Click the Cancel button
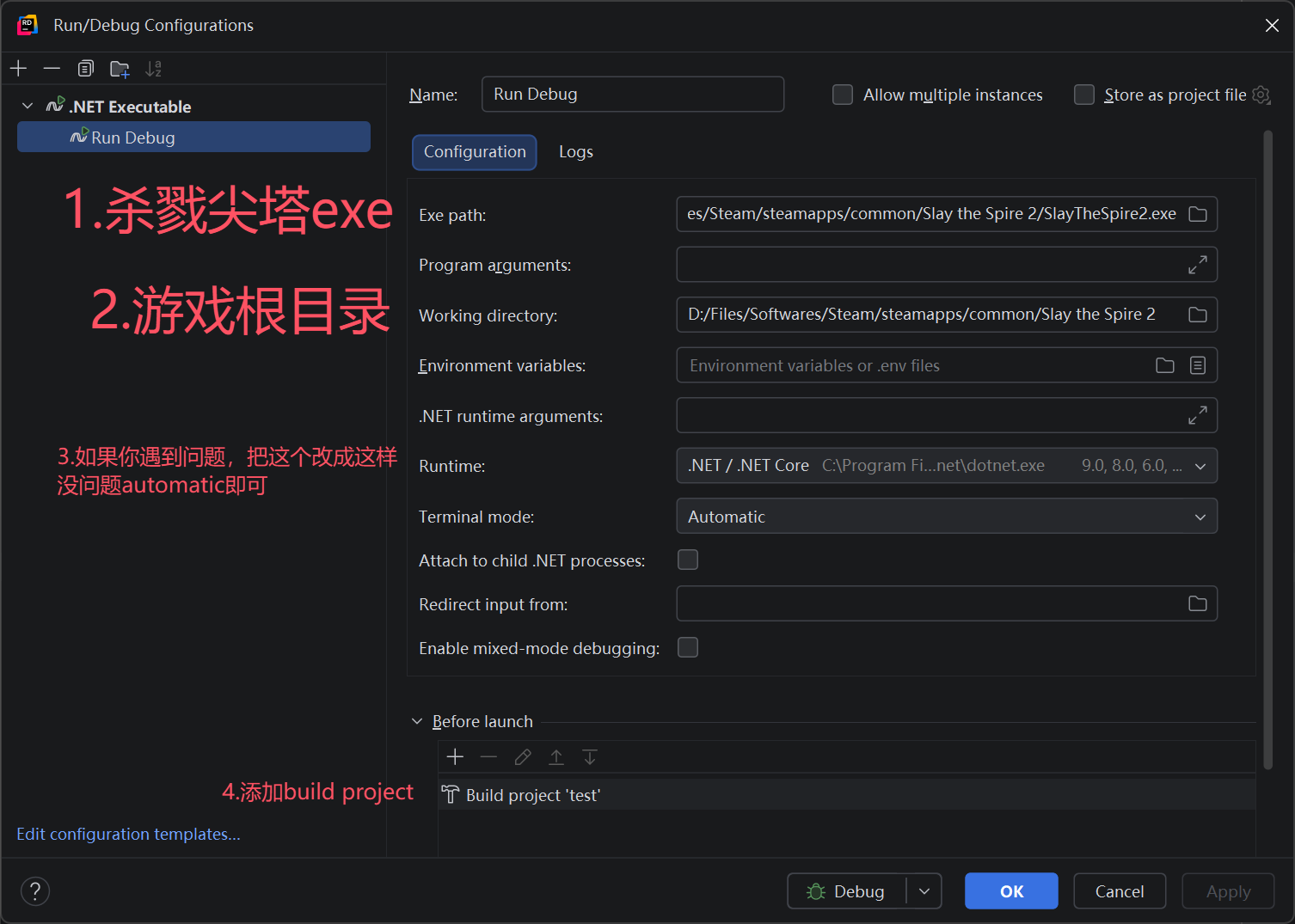Viewport: 1295px width, 924px height. click(x=1120, y=891)
